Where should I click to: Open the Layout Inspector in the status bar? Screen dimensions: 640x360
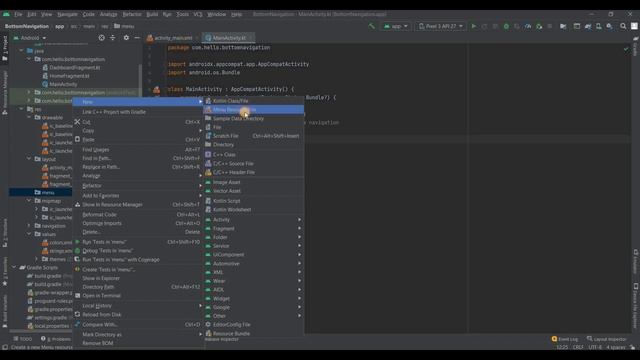[607, 339]
